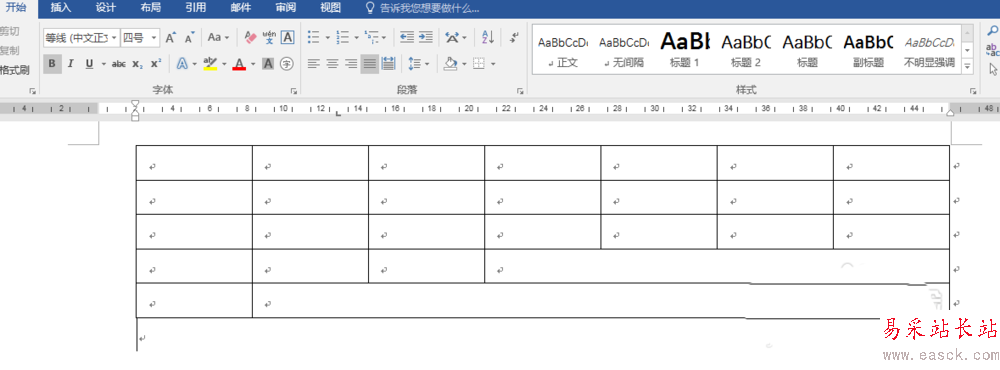Click the 告诉我您想要做什么 search box
This screenshot has height=370, width=1000.
coord(421,8)
